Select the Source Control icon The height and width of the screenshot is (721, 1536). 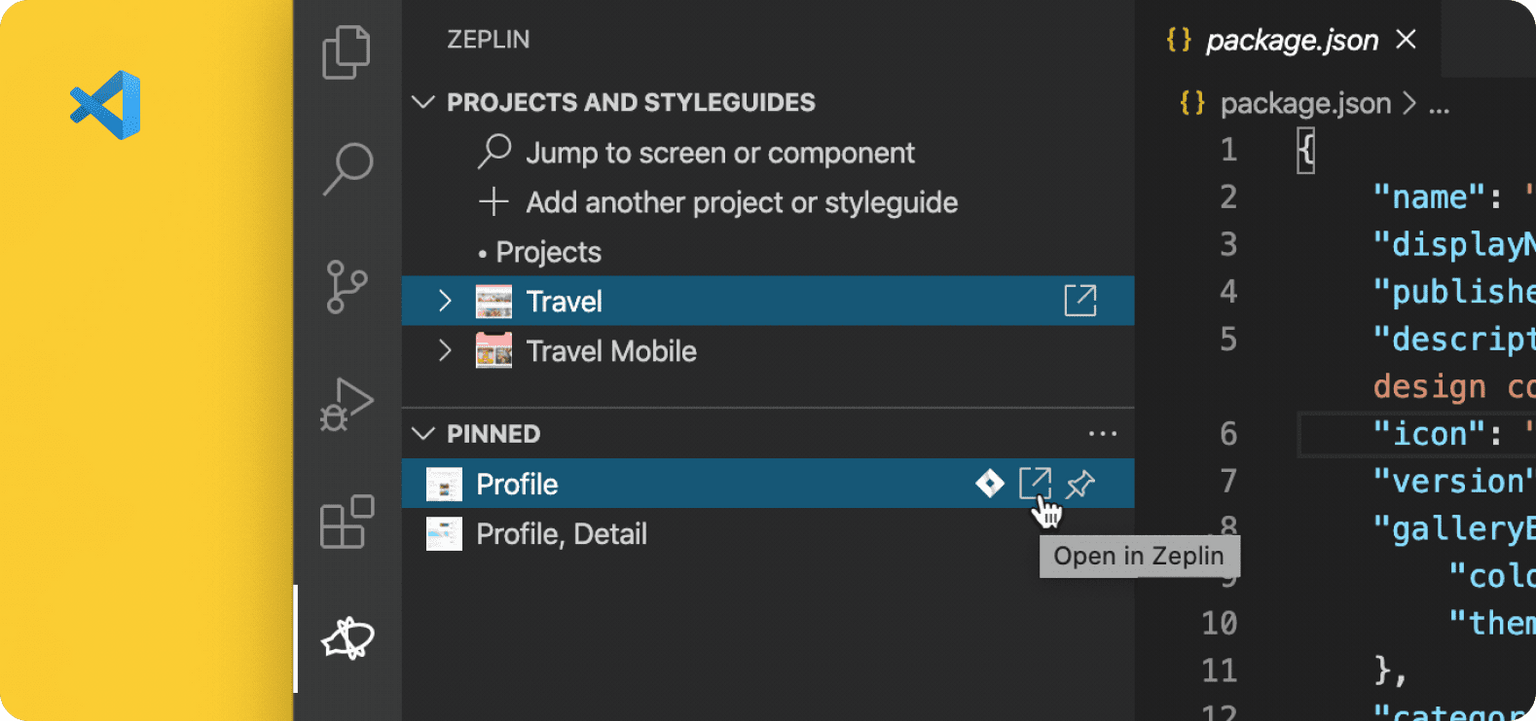coord(346,287)
